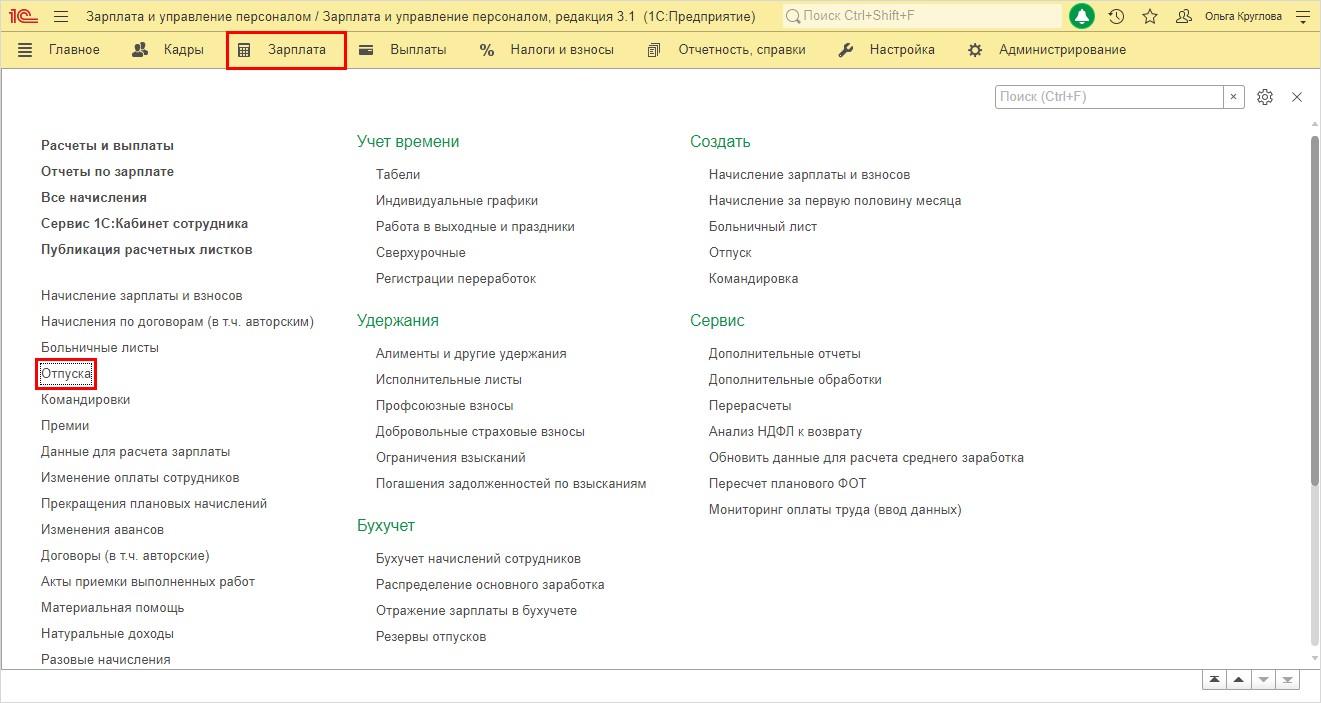Open Договоры (в т.ч. авторские)
This screenshot has height=703, width=1321.
coord(125,555)
